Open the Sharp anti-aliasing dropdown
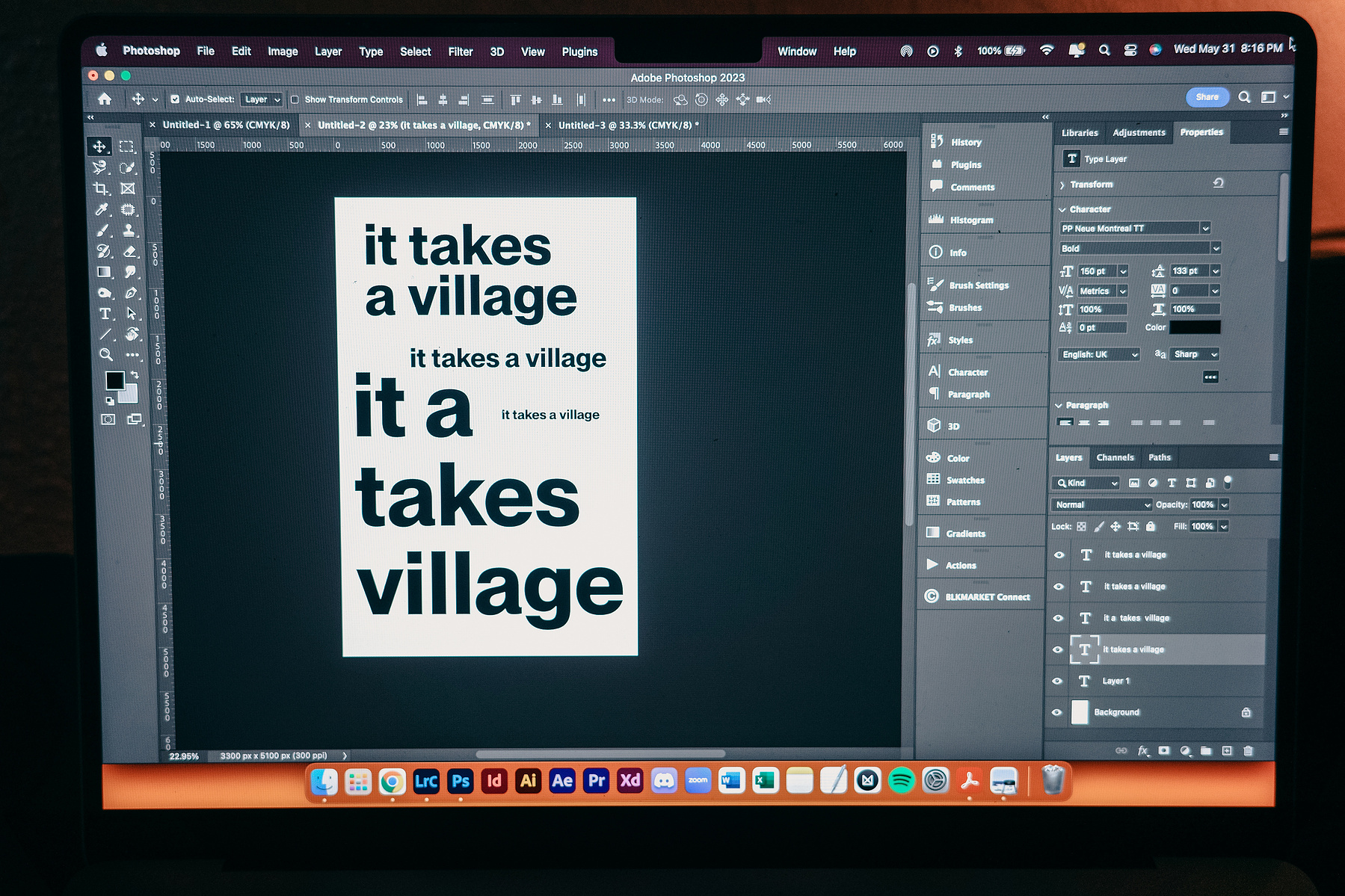 (x=1195, y=353)
